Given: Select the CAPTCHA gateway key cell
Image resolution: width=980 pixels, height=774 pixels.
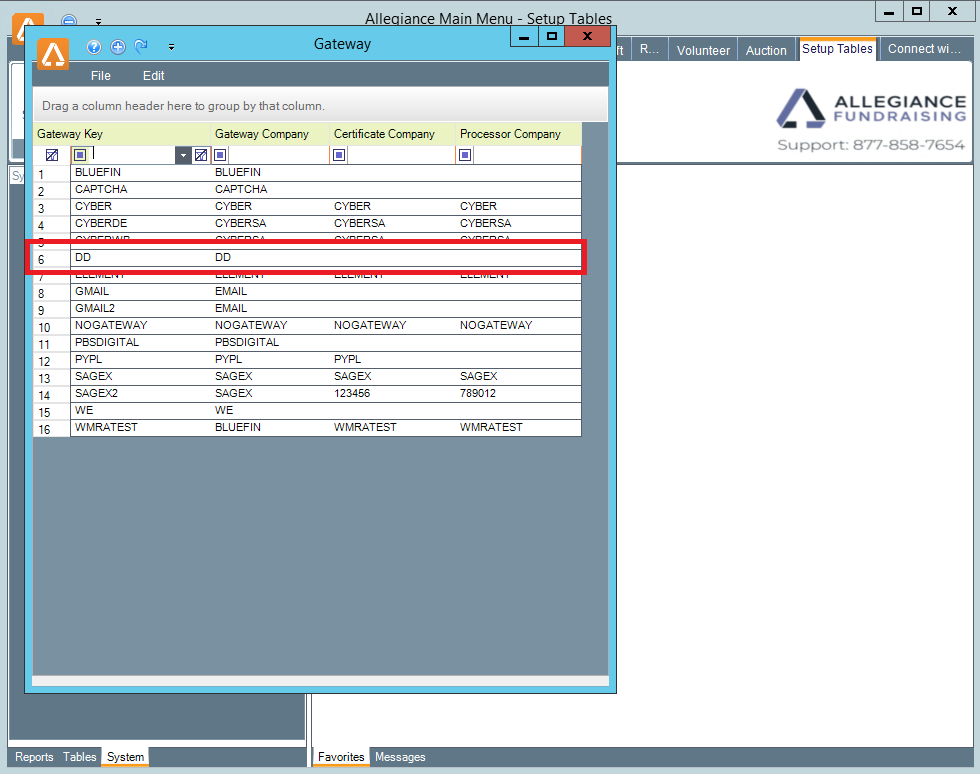Looking at the screenshot, I should coord(141,189).
